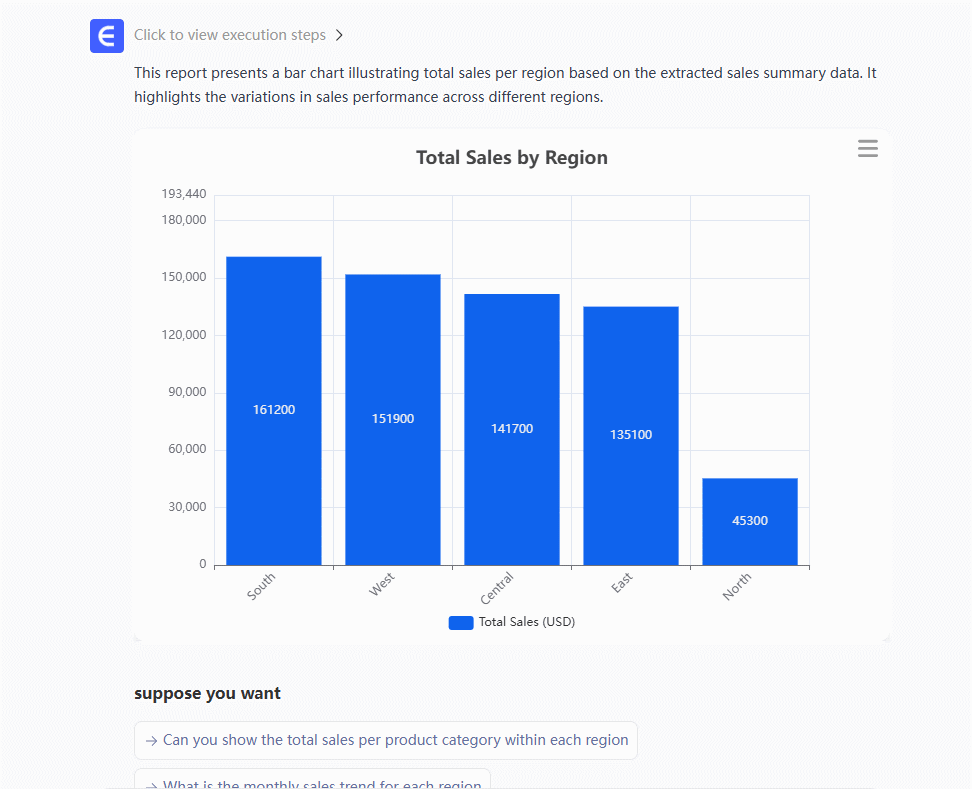Image resolution: width=972 pixels, height=789 pixels.
Task: Select the South bar showing 161200
Action: tap(273, 410)
